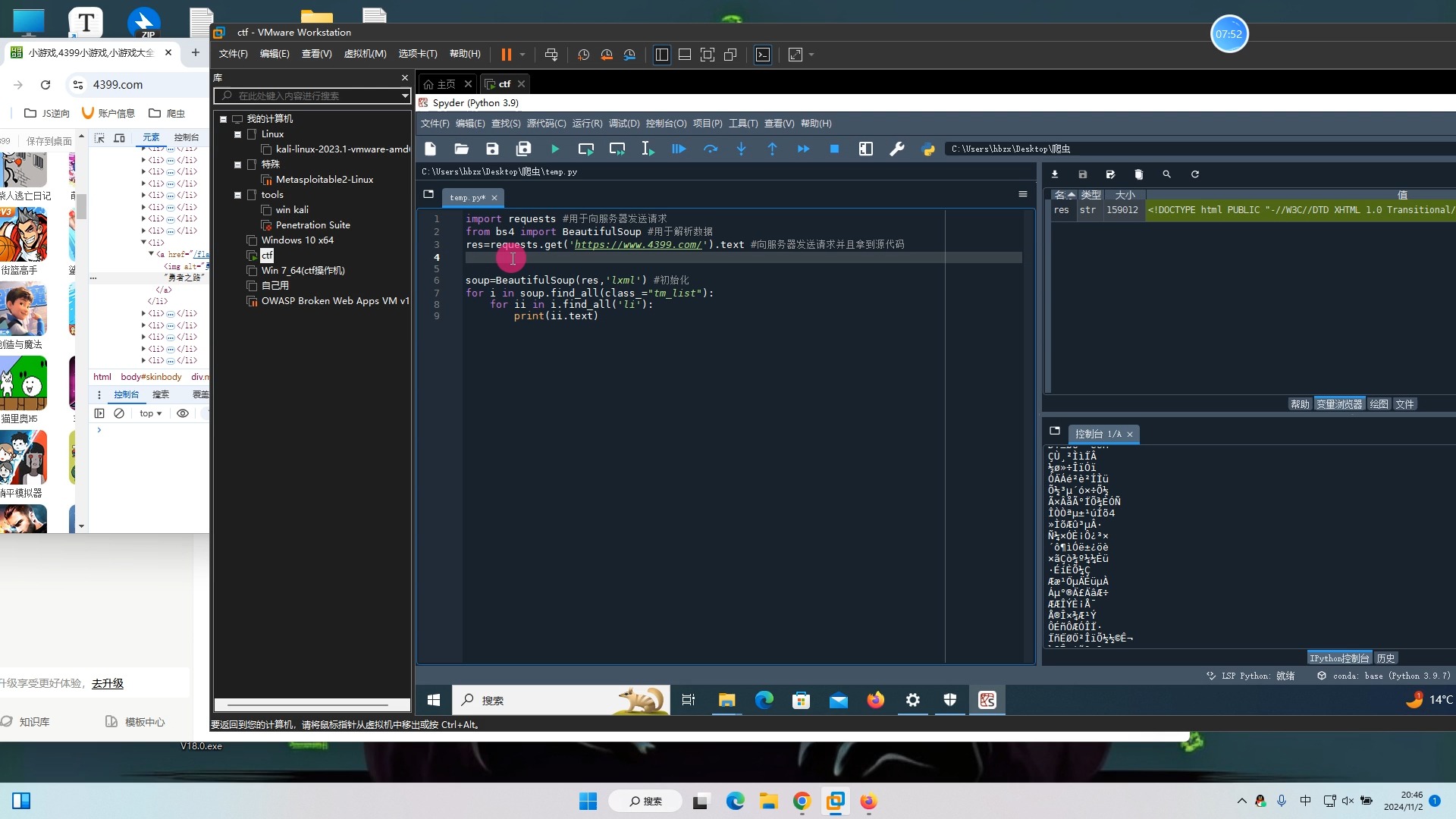Screen dimensions: 1456x819
Task: Click the Save file icon in toolbar
Action: click(x=492, y=148)
